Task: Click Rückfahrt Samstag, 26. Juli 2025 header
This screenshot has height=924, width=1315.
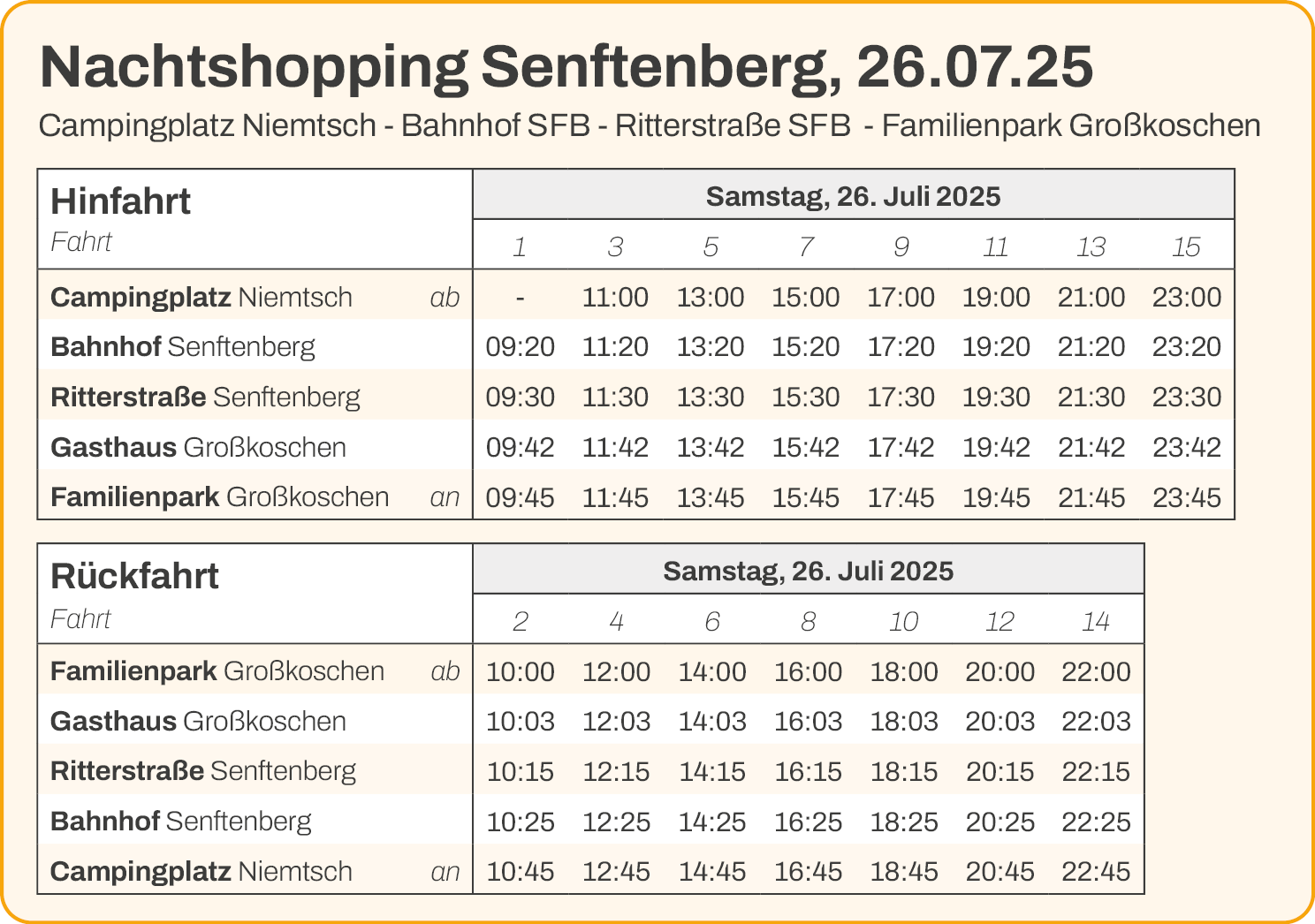Action: click(809, 571)
